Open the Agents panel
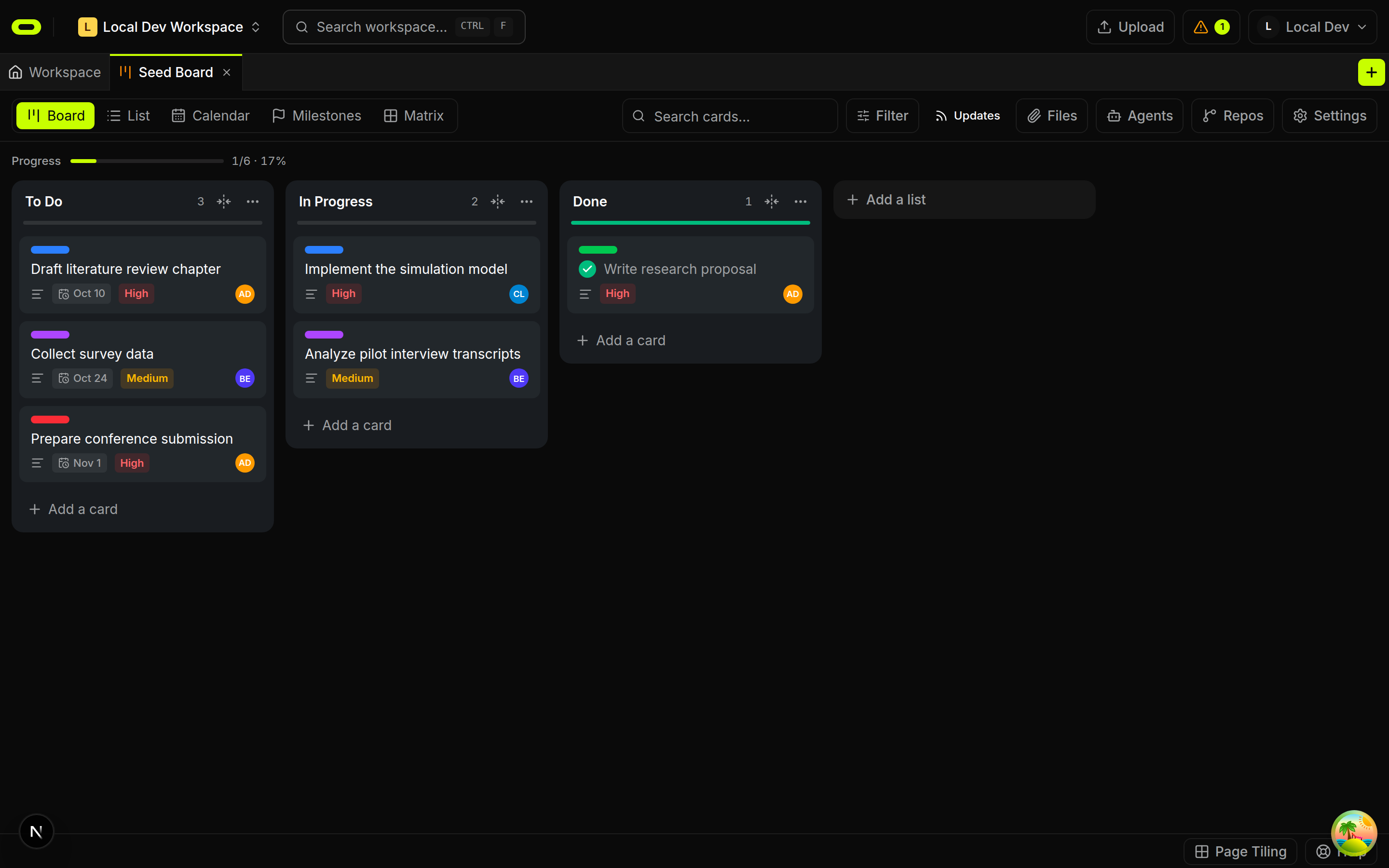 click(x=1139, y=116)
